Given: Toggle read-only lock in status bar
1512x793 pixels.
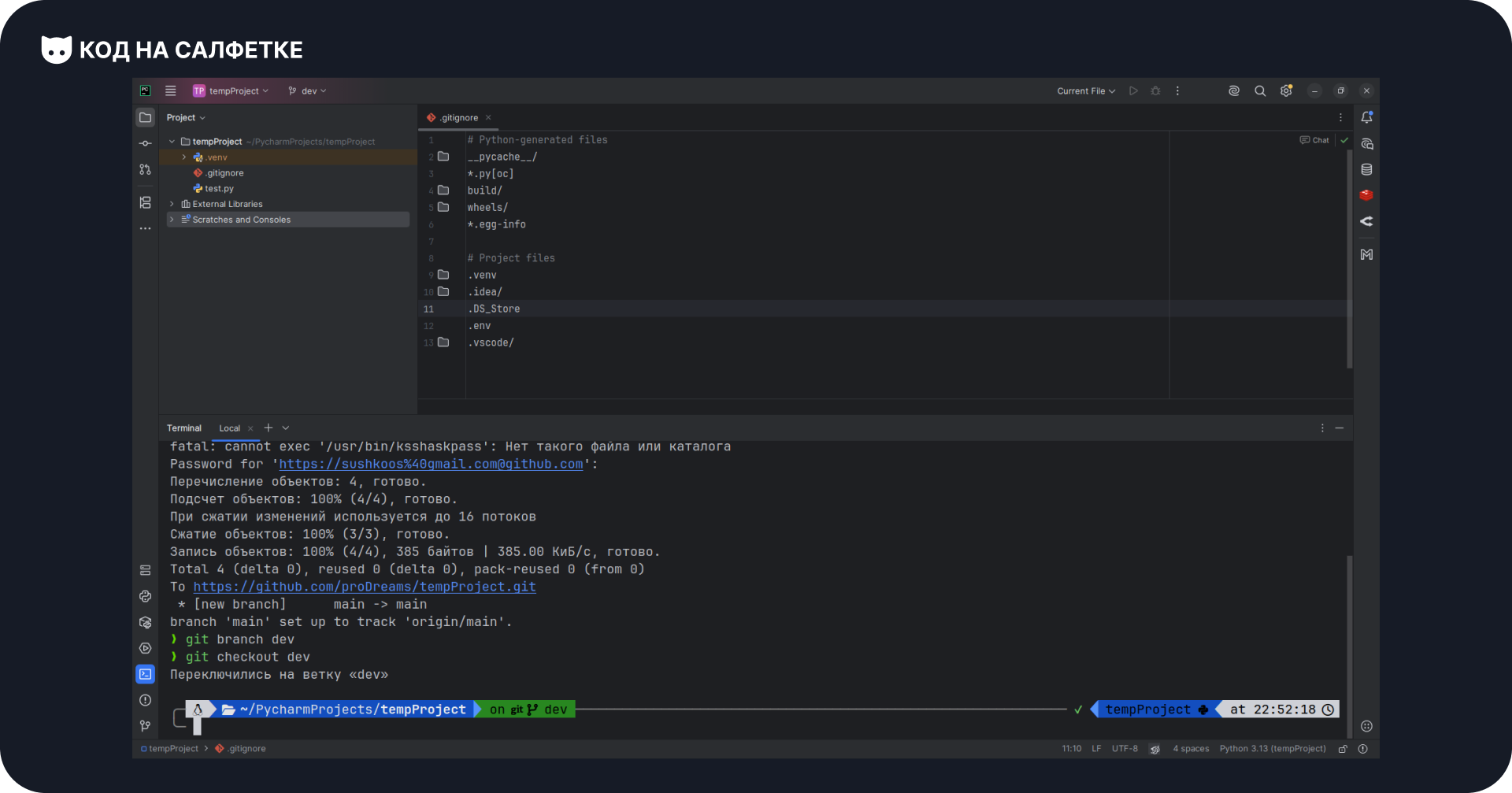Looking at the screenshot, I should point(1343,749).
